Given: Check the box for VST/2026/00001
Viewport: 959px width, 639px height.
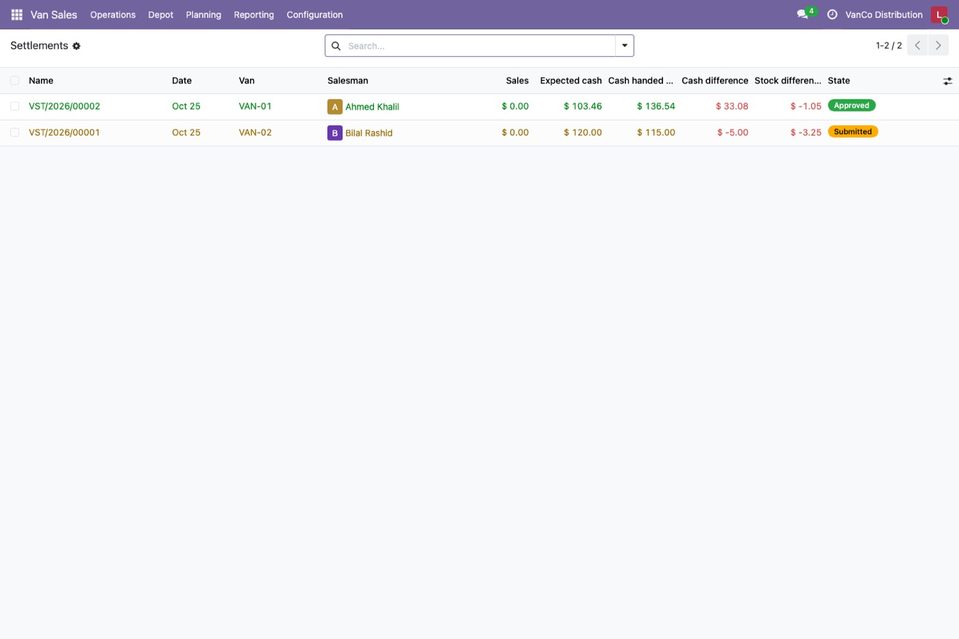Looking at the screenshot, I should coord(15,133).
